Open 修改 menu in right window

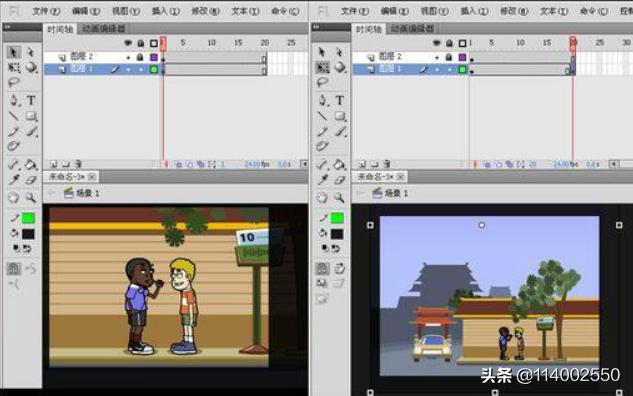pos(514,11)
